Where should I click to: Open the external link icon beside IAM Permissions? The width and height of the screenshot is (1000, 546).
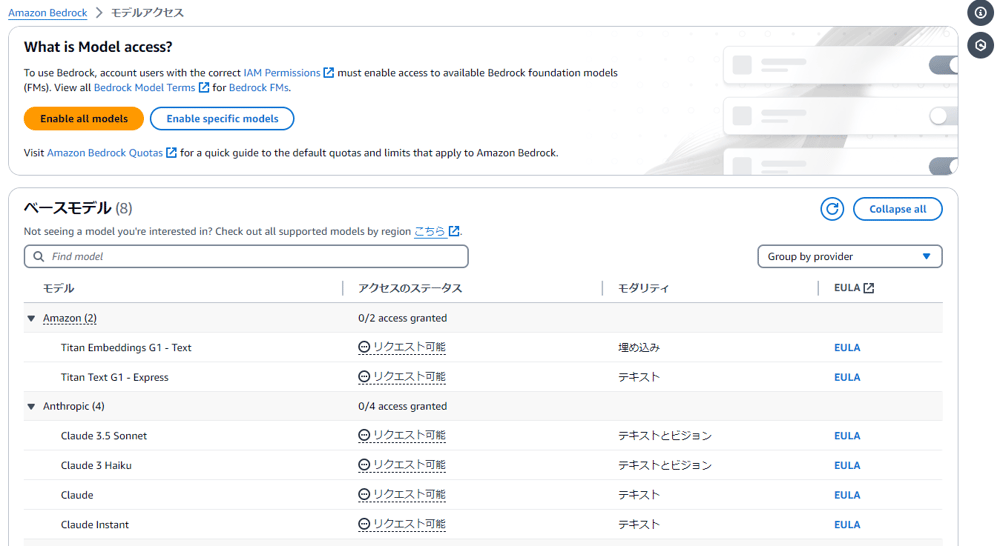pyautogui.click(x=328, y=73)
